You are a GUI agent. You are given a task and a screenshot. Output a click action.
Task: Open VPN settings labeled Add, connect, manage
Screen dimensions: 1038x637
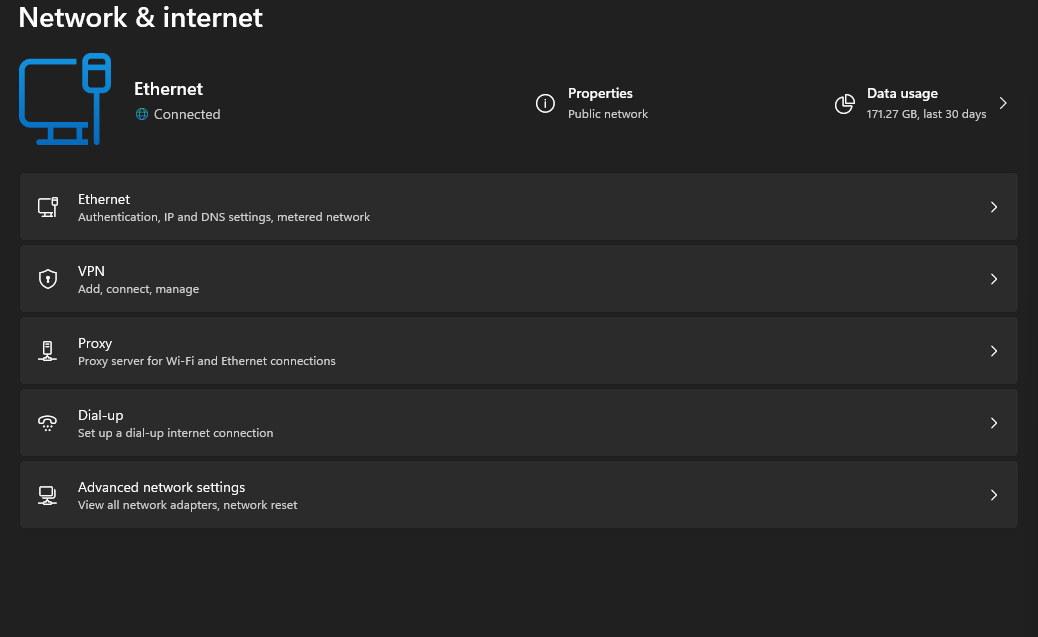click(x=138, y=289)
